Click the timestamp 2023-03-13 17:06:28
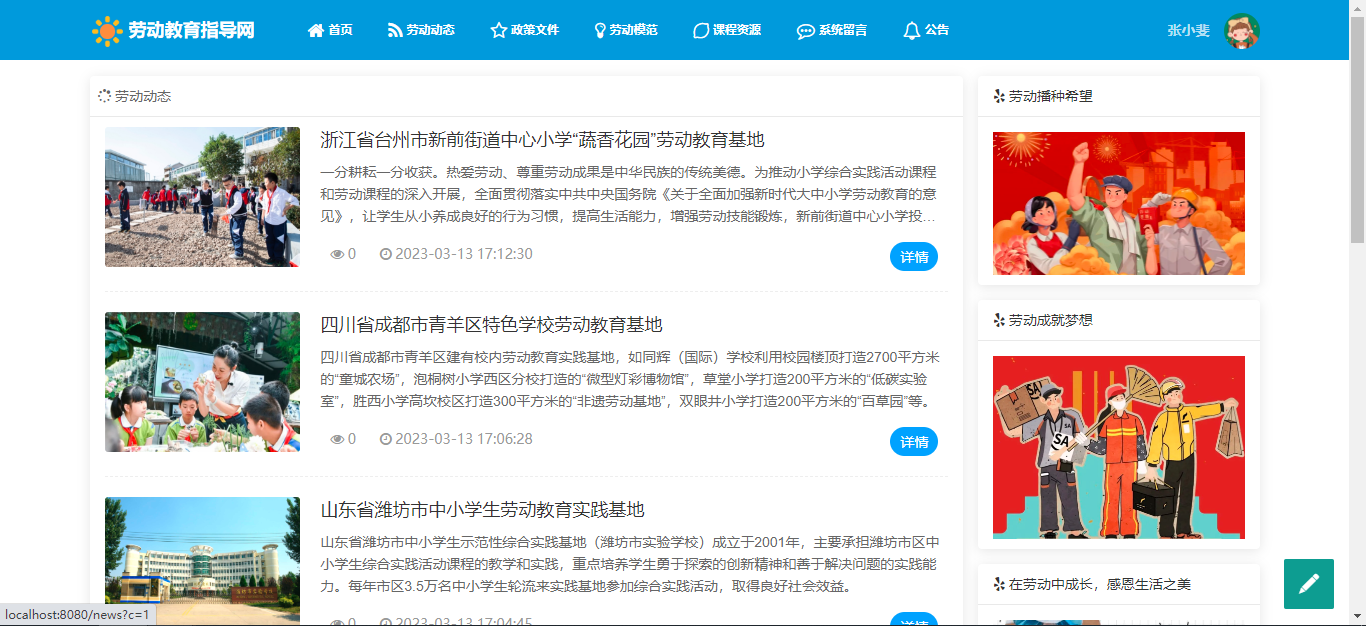 (464, 439)
